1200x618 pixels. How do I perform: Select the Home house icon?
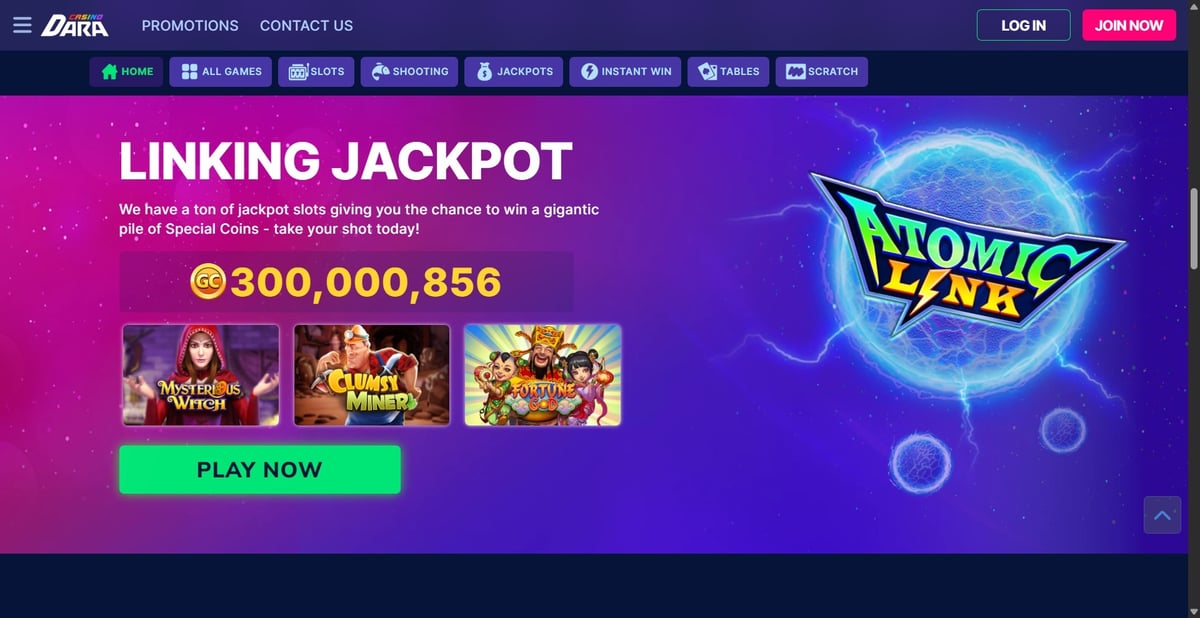(x=110, y=72)
